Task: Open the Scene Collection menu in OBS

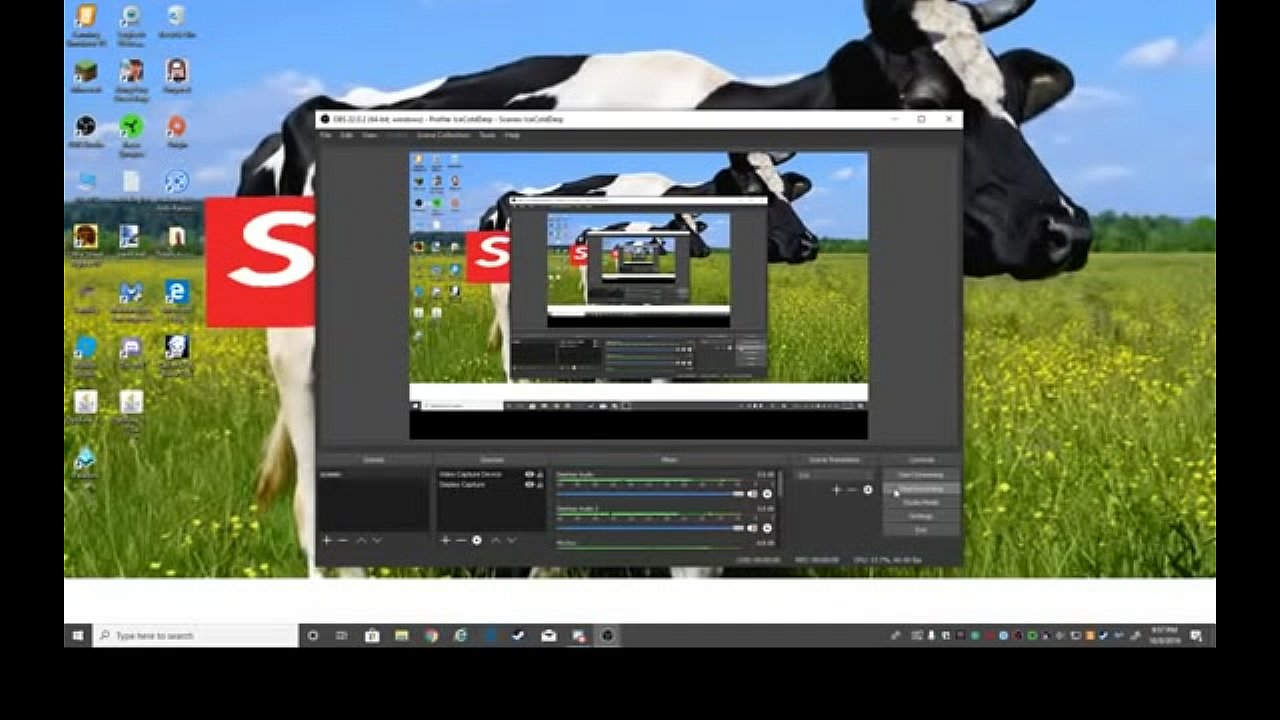Action: [x=442, y=135]
